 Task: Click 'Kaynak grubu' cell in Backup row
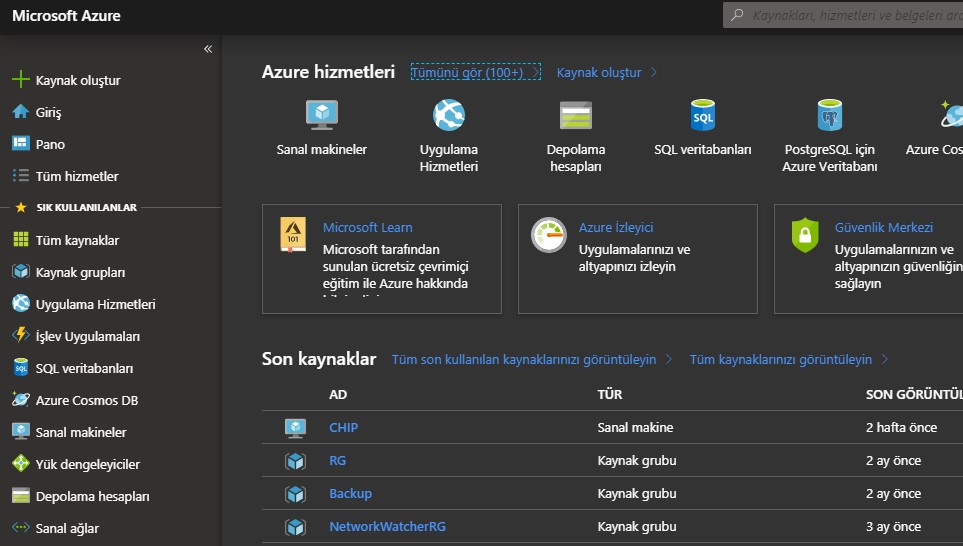coord(637,494)
